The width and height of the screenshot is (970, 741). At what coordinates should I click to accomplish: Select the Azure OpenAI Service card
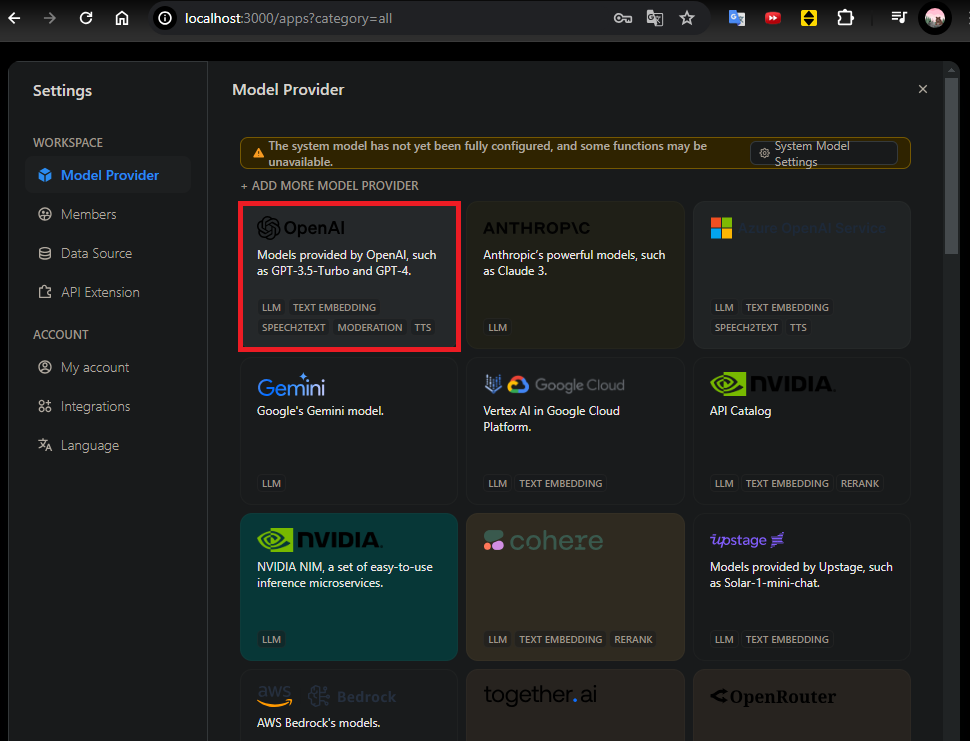802,275
